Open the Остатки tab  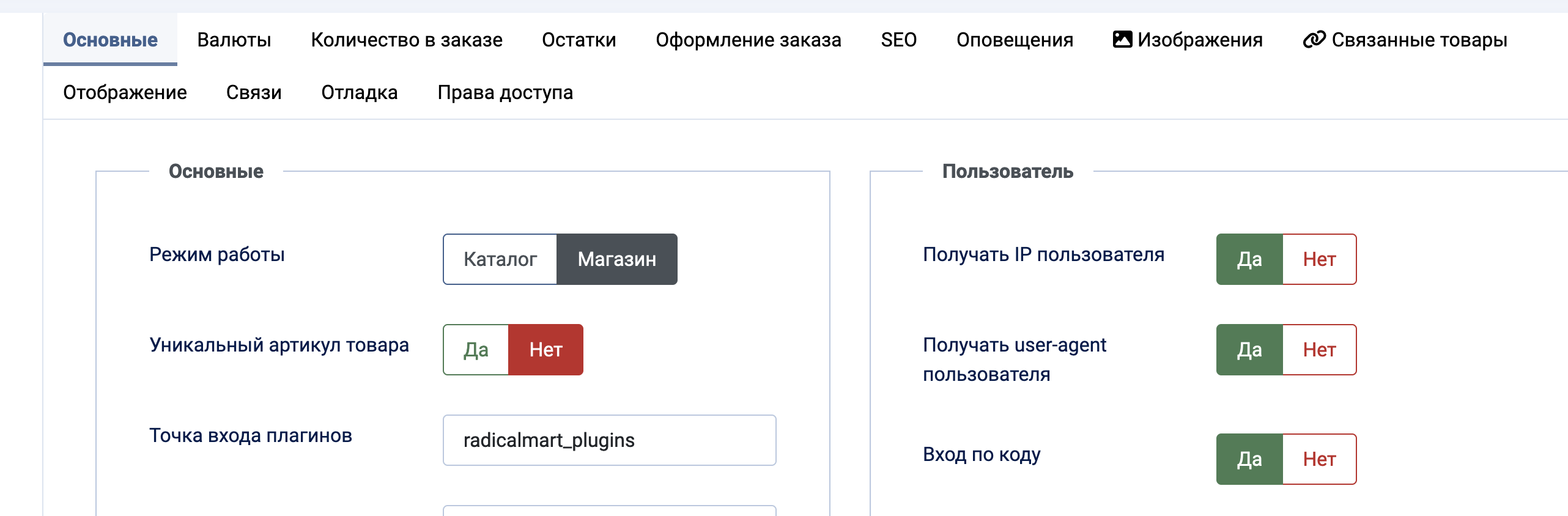point(579,40)
